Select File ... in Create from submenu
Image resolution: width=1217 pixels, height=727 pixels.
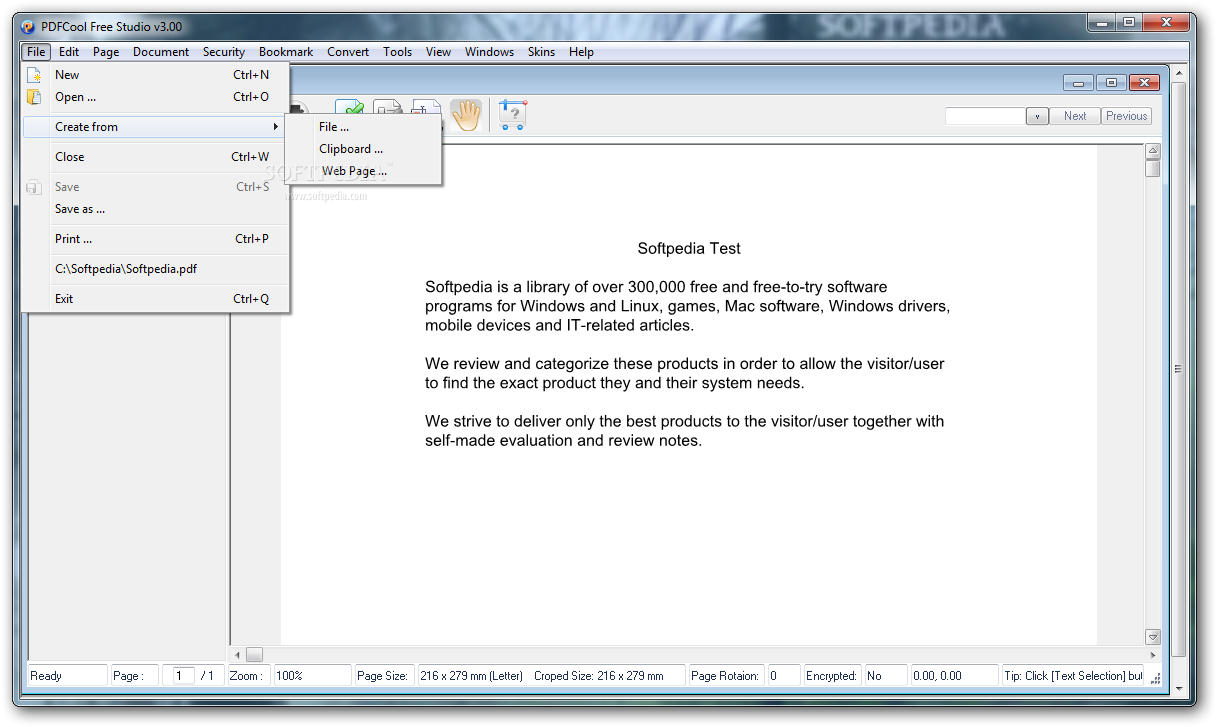click(363, 127)
